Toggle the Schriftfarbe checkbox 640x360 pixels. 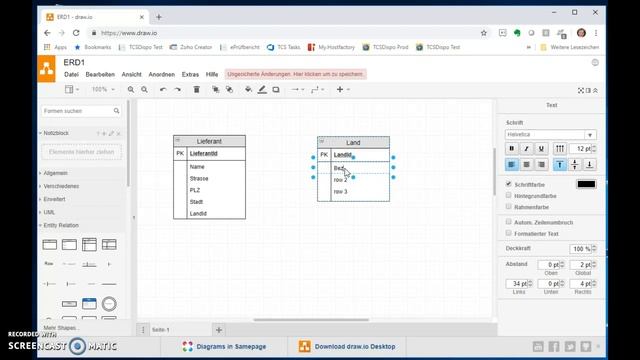point(509,184)
